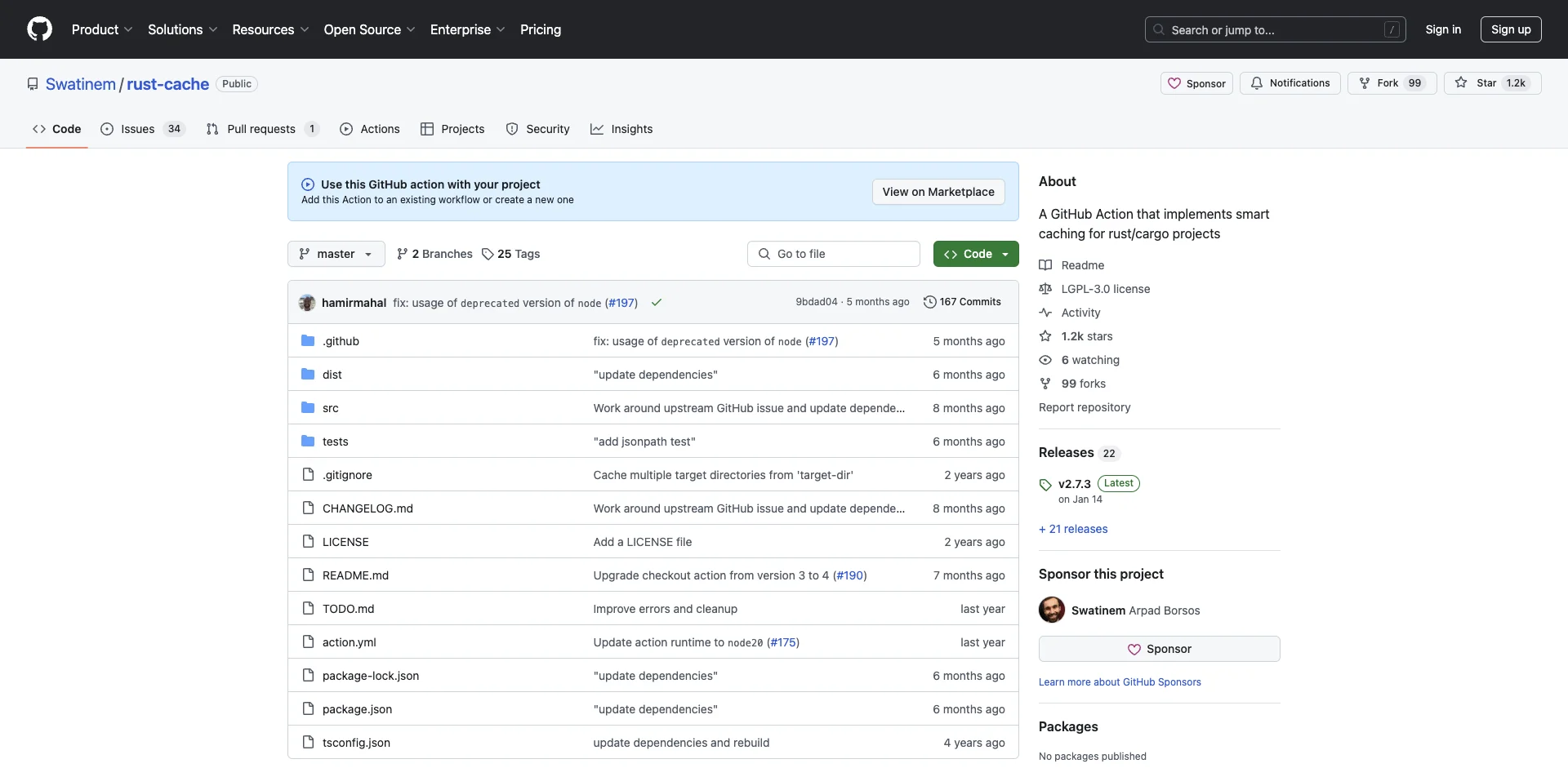Expand the Solutions menu
This screenshot has width=1568, height=768.
(182, 29)
